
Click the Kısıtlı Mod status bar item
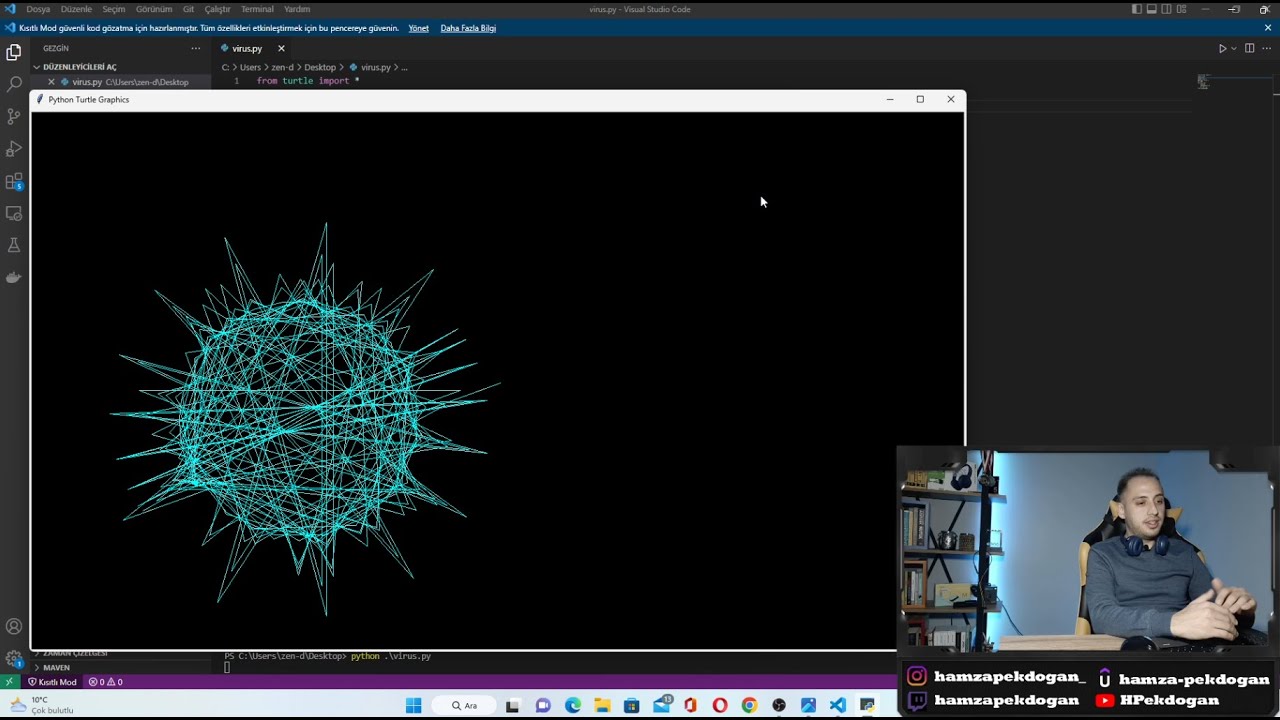(51, 682)
